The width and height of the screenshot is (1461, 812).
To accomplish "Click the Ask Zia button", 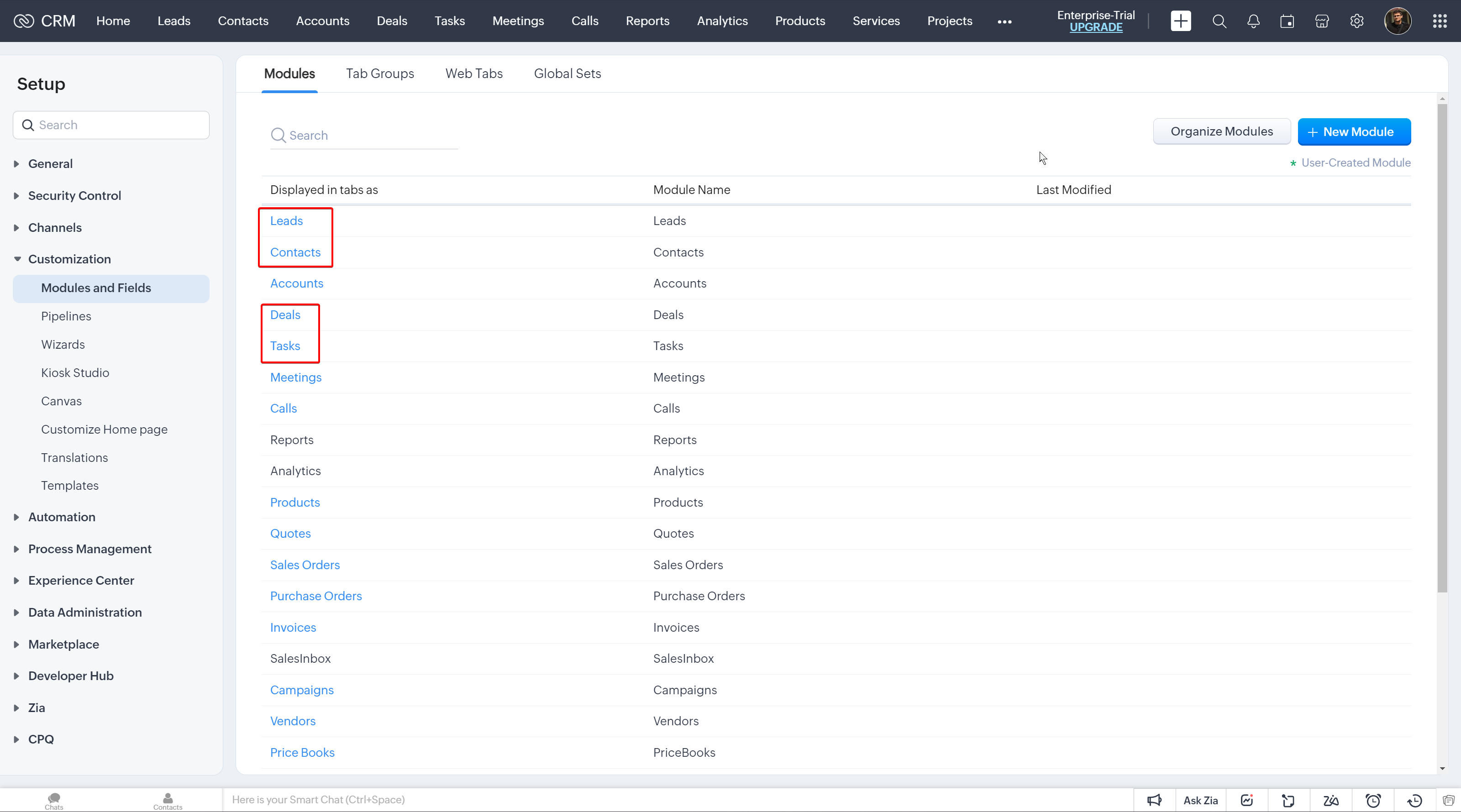I will (1201, 800).
